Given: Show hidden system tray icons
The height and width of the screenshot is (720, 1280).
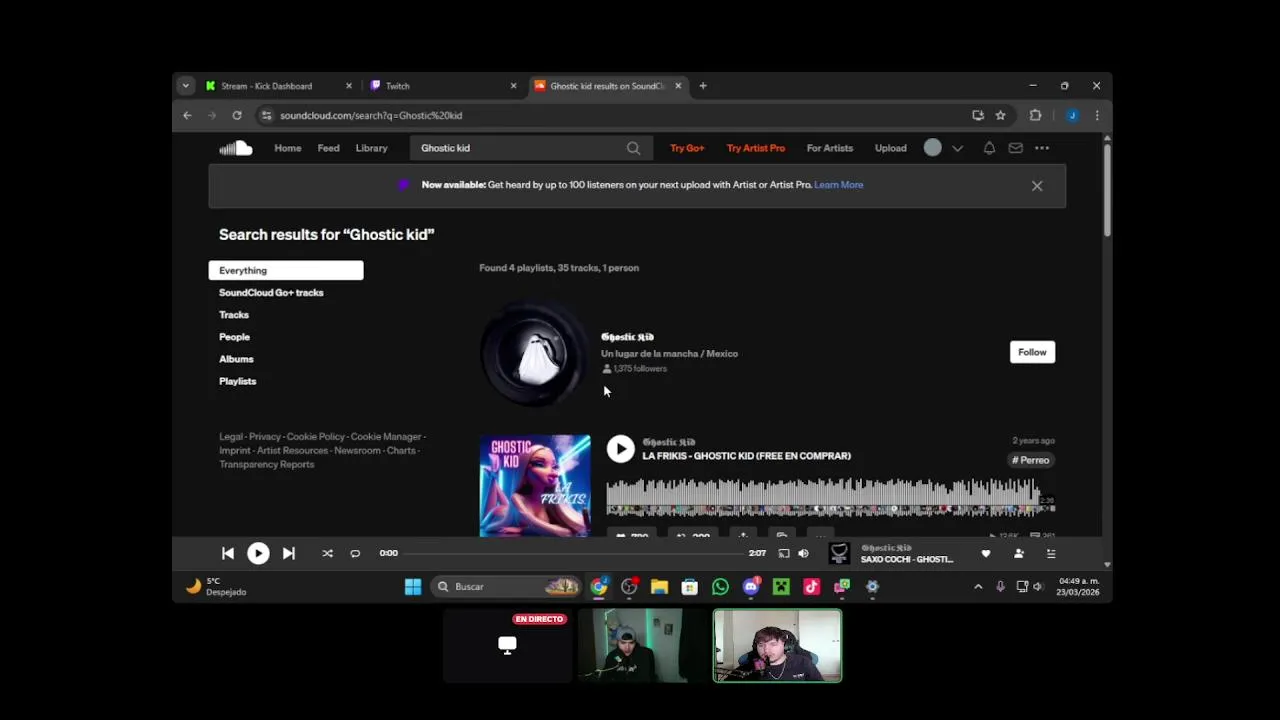Looking at the screenshot, I should (x=978, y=587).
